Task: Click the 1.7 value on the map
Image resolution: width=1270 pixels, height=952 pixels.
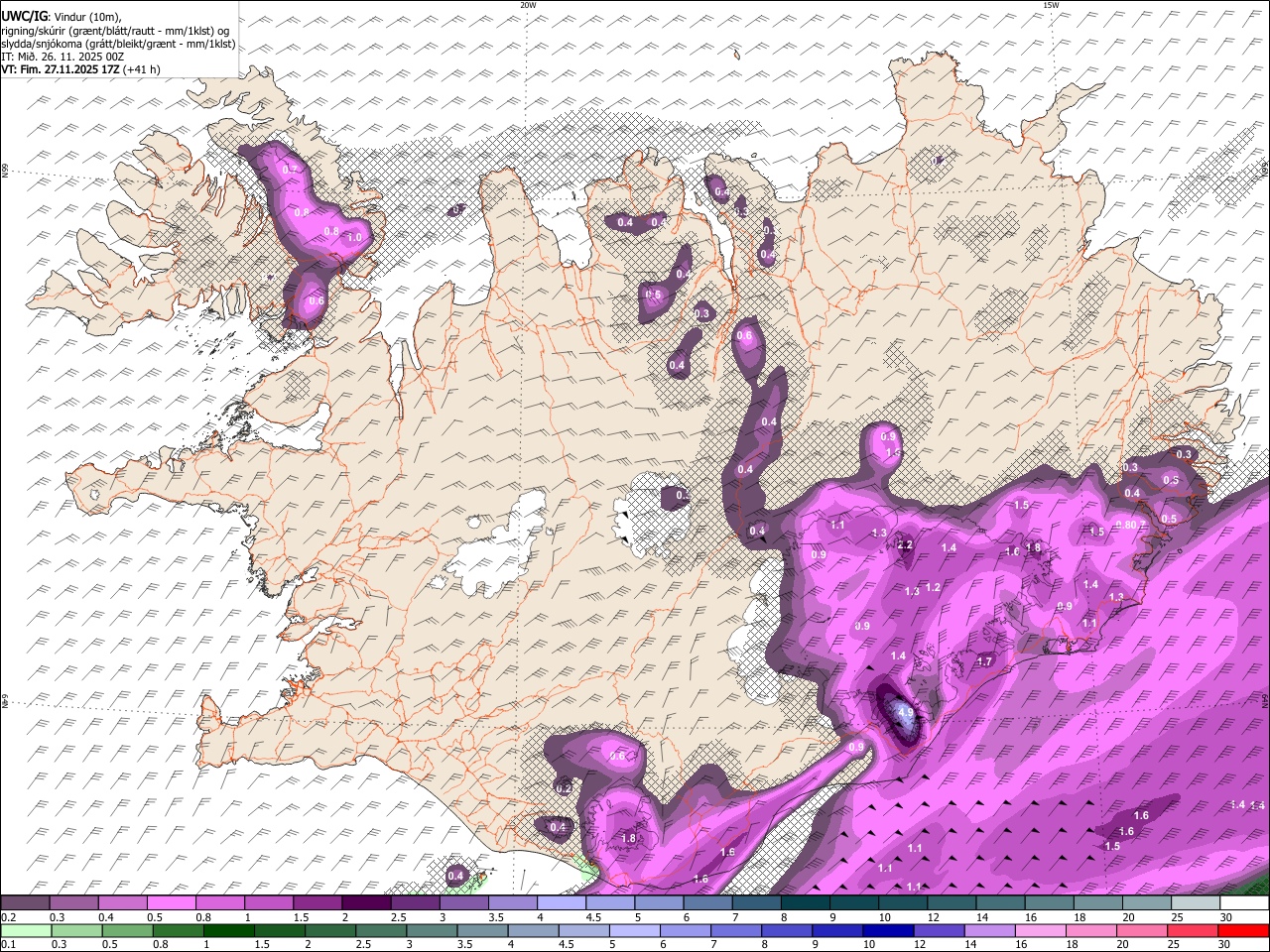Action: [x=985, y=661]
